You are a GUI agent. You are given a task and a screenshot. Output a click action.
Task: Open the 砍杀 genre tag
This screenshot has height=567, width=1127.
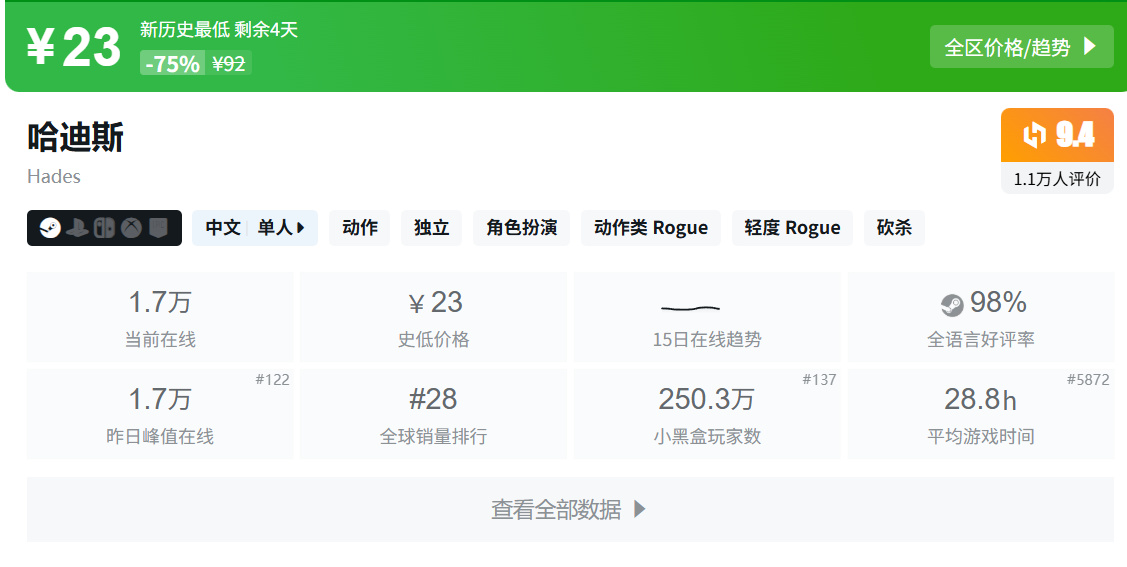[894, 228]
